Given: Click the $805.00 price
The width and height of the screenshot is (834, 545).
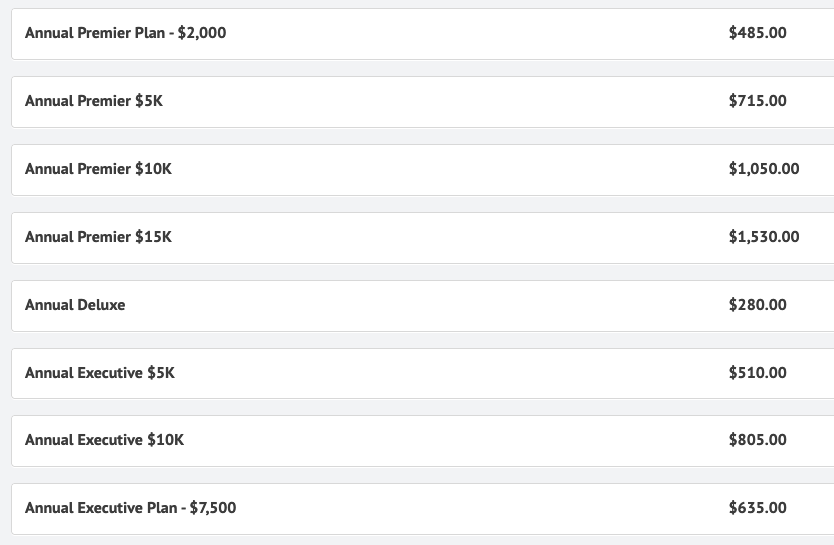Looking at the screenshot, I should coord(757,440).
